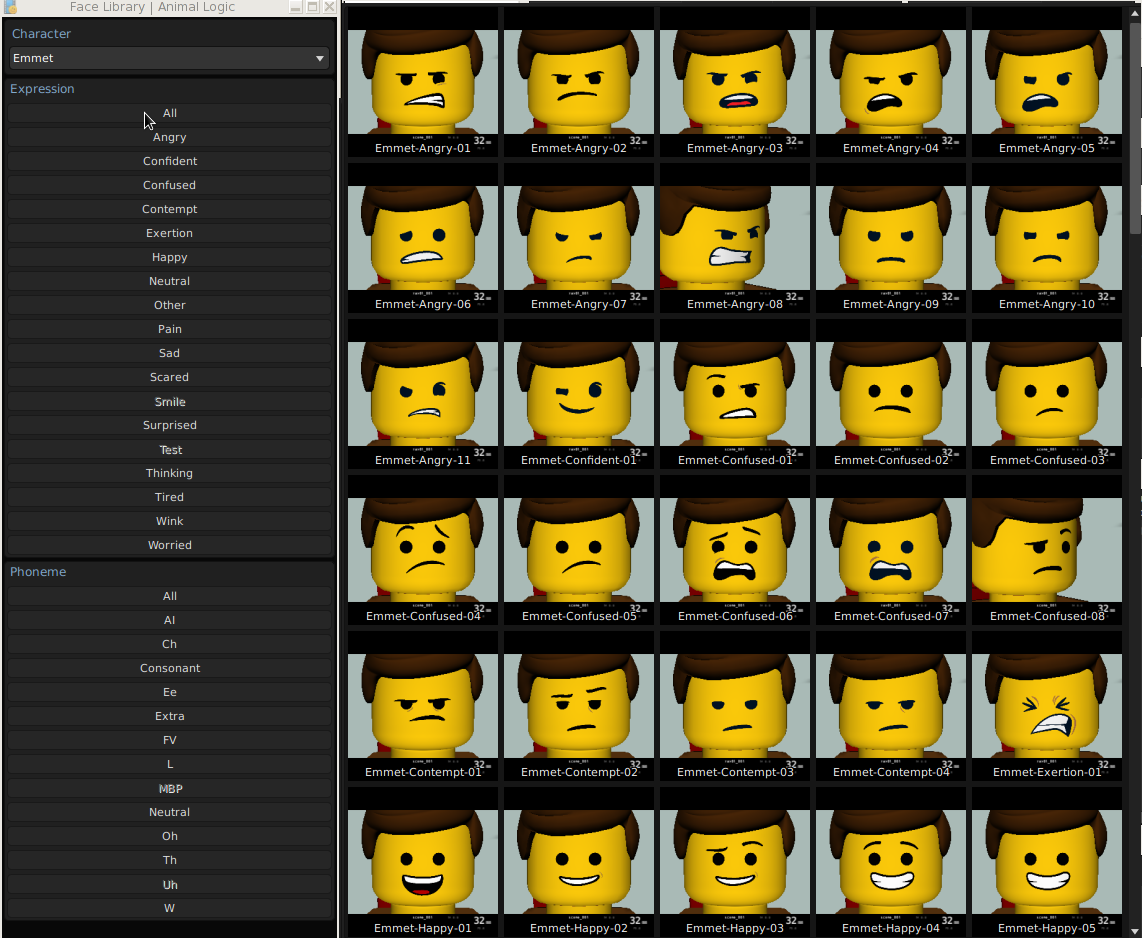Filter expressions by Tired
Viewport: 1142px width, 938px height.
tap(169, 497)
